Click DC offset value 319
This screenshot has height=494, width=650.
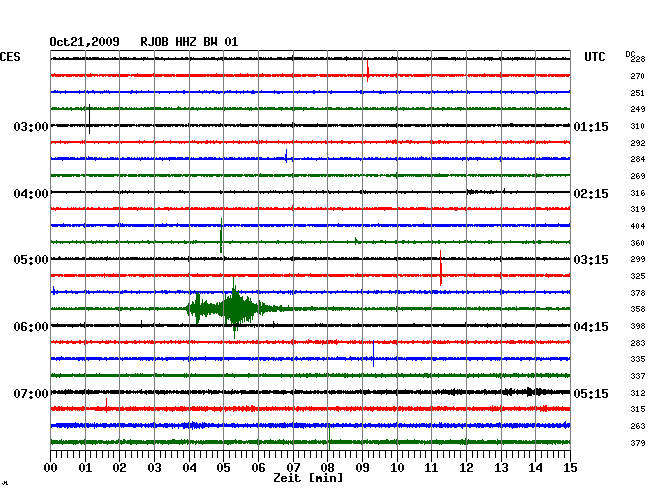click(638, 209)
